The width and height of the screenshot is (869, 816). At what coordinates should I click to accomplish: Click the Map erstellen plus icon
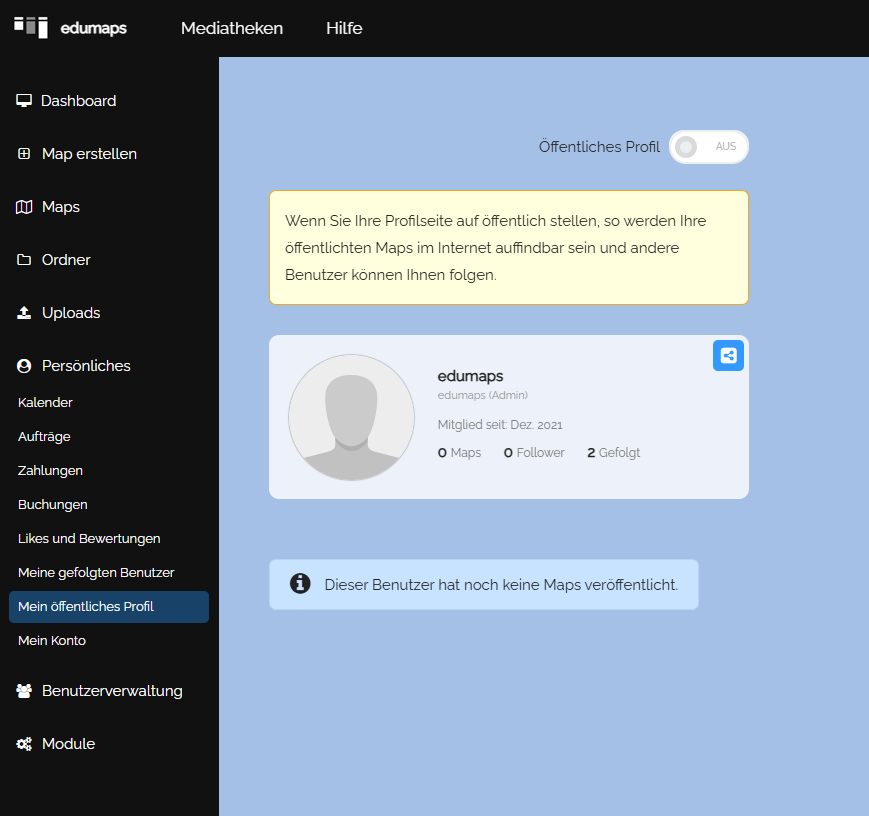25,154
